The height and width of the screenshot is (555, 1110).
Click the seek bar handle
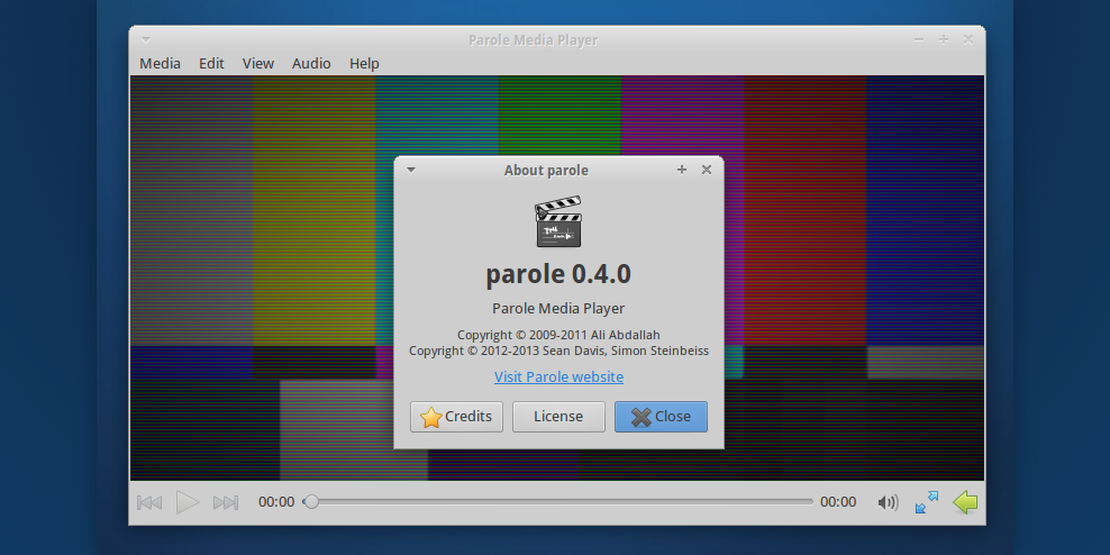311,502
